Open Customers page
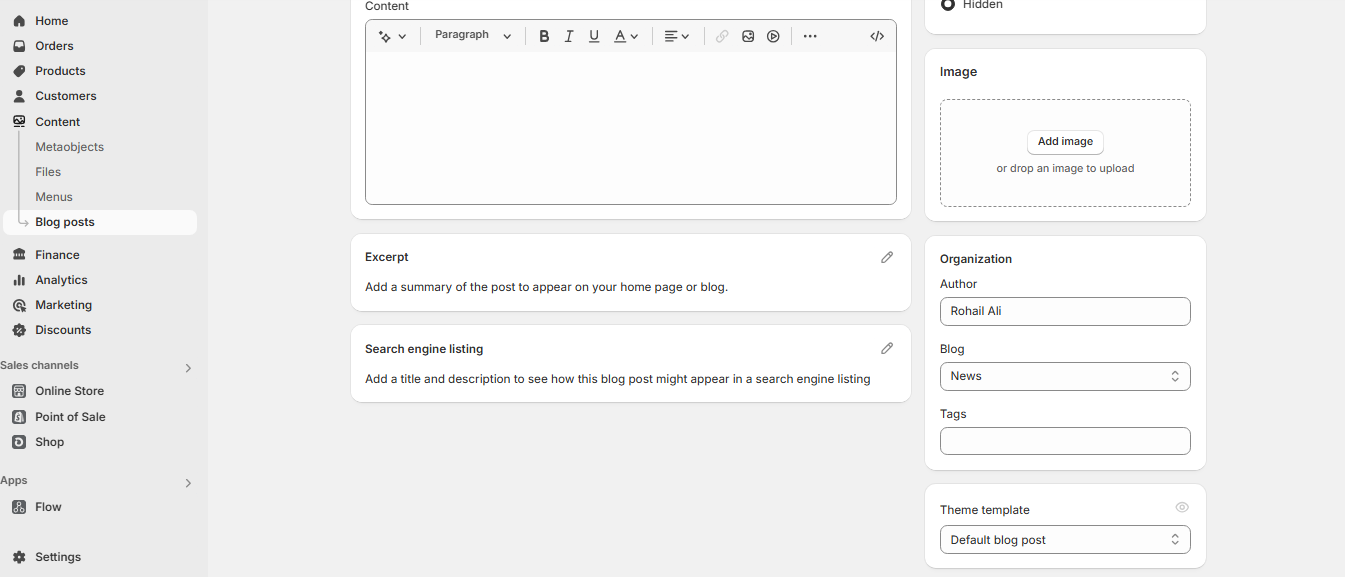 tap(66, 96)
